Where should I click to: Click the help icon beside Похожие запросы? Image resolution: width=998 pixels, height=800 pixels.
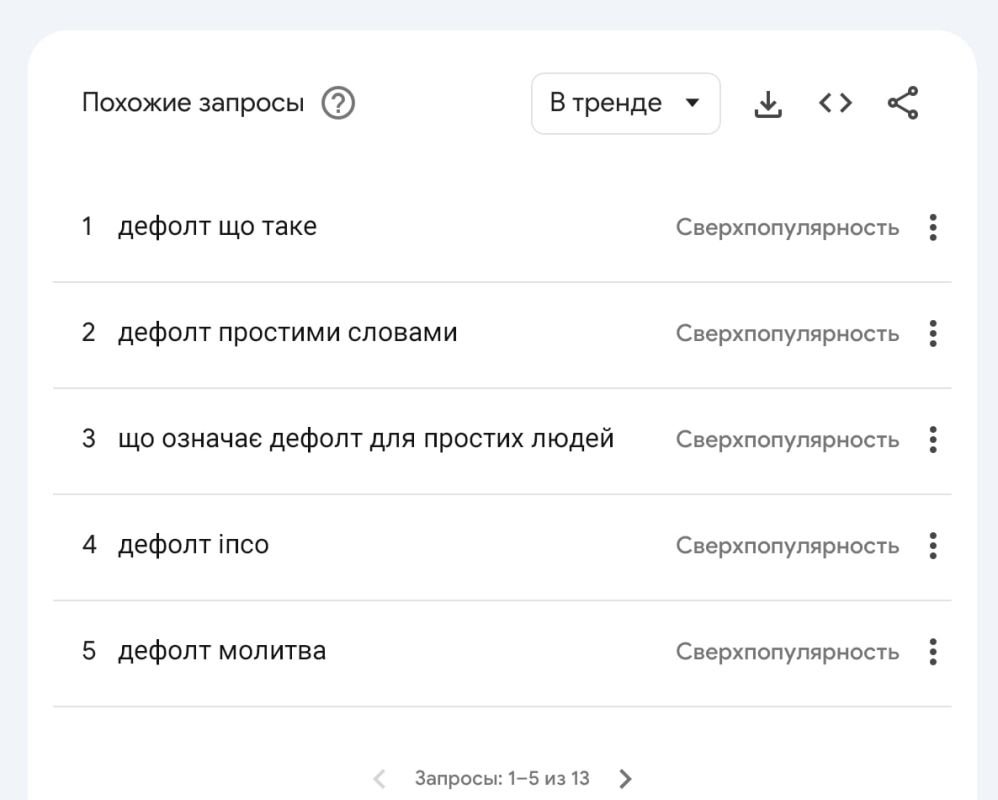(x=335, y=103)
